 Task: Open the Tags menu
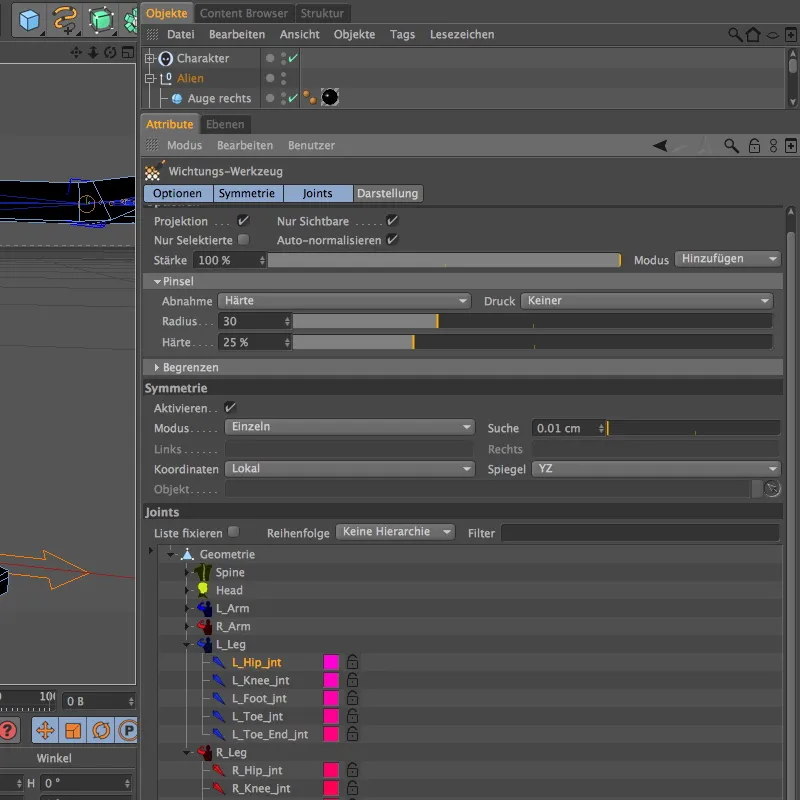click(402, 34)
